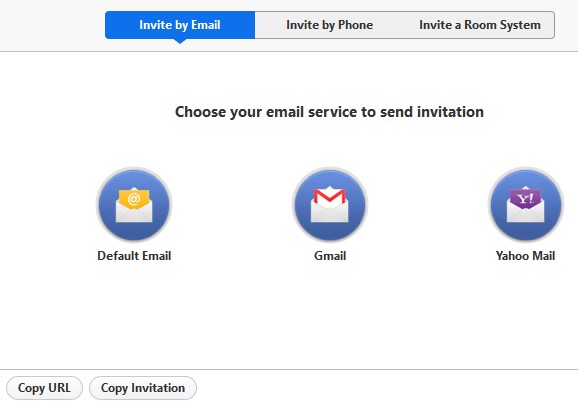The height and width of the screenshot is (406, 578).
Task: Click the Copy URL button
Action: 44,388
